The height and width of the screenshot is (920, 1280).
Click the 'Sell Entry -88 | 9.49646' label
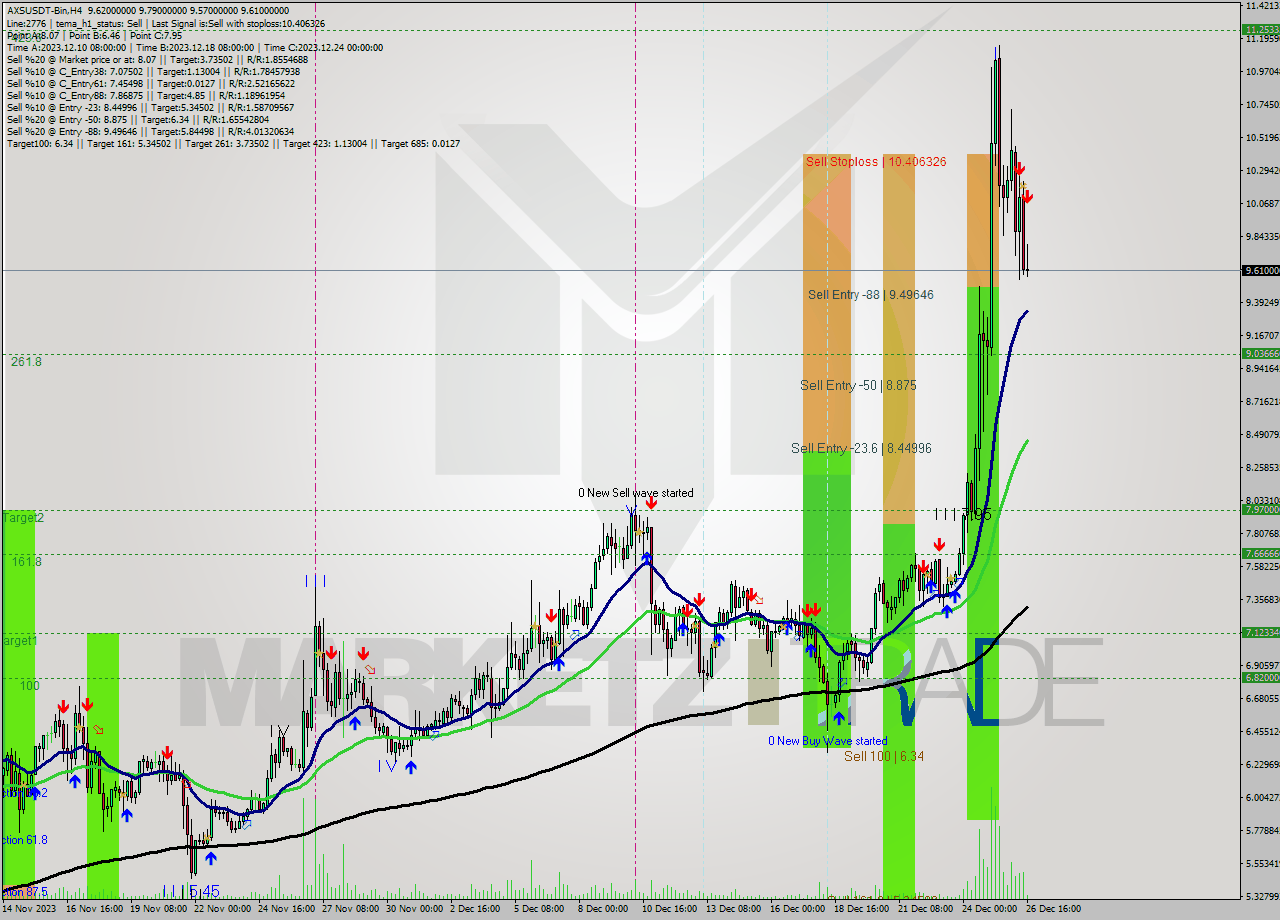871,294
